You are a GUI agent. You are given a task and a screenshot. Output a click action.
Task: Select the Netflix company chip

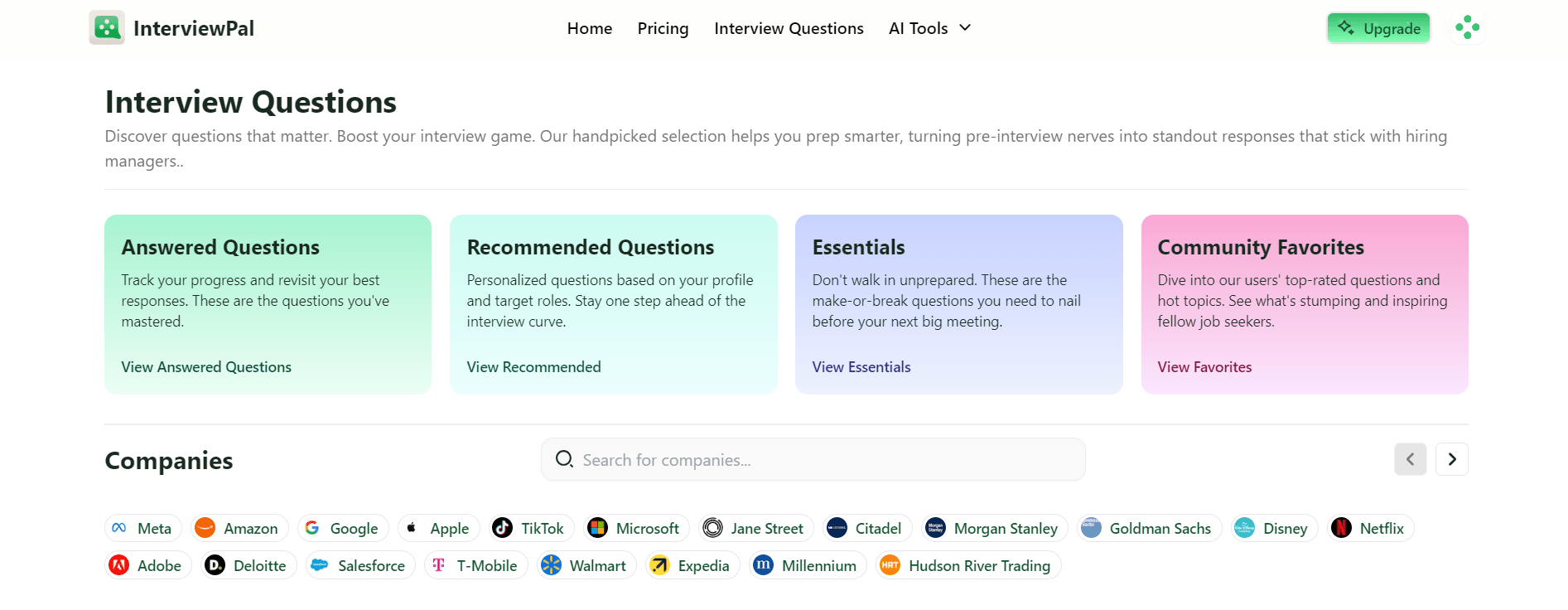click(1370, 528)
